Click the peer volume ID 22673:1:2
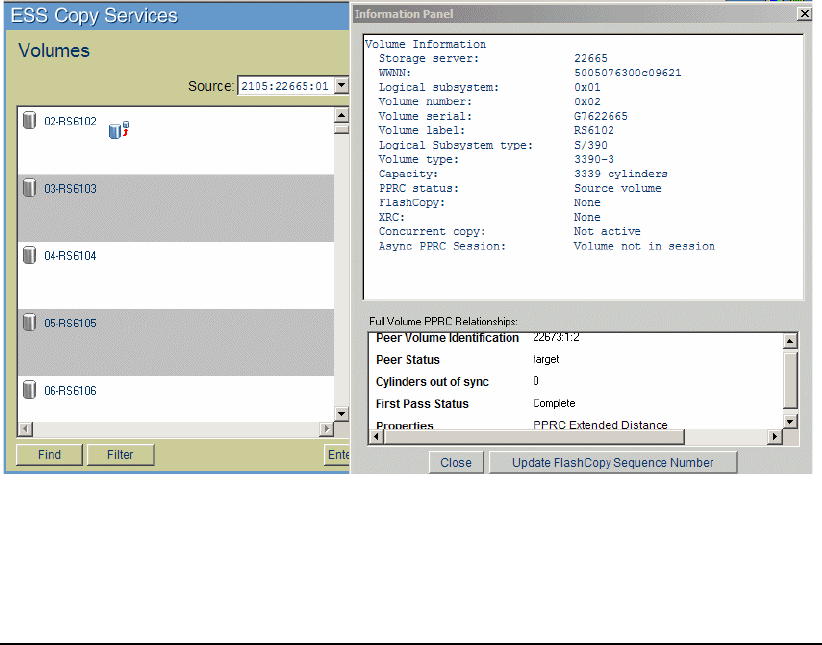The height and width of the screenshot is (645, 822). 556,337
